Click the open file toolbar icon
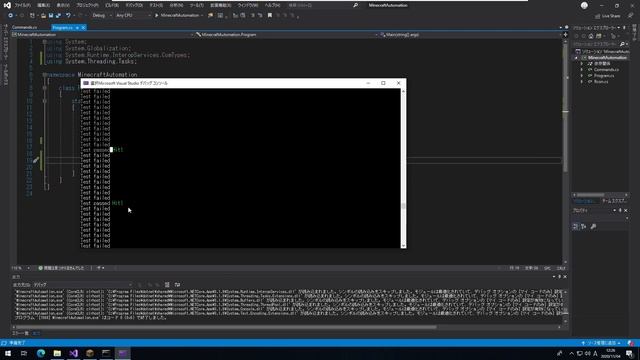 [43, 16]
